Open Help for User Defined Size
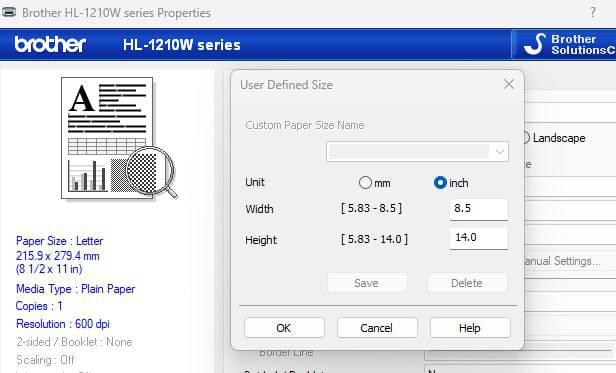The image size is (616, 373). [x=470, y=328]
